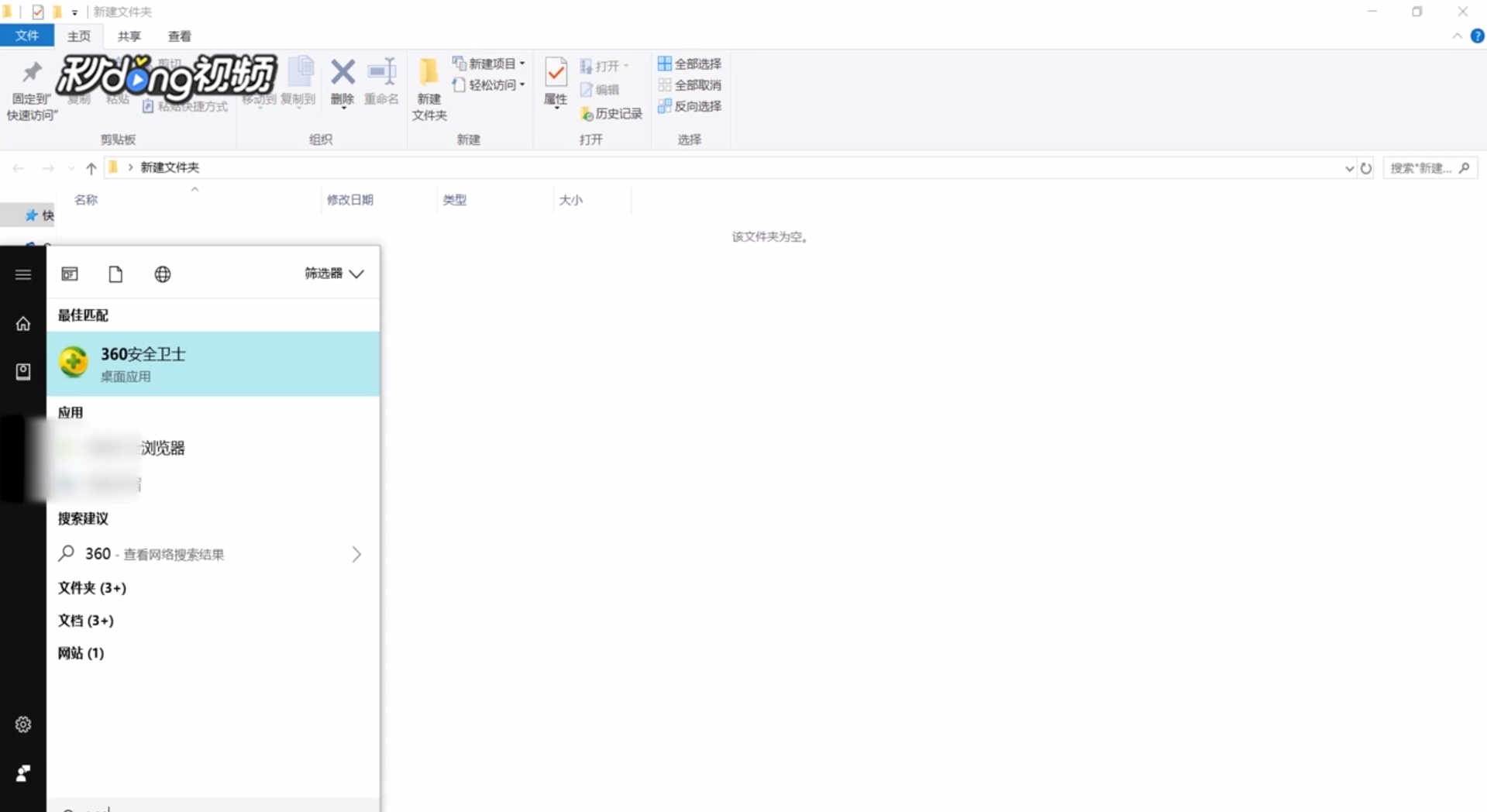Click 全部取消 select none
Image resolution: width=1487 pixels, height=812 pixels.
click(x=690, y=84)
